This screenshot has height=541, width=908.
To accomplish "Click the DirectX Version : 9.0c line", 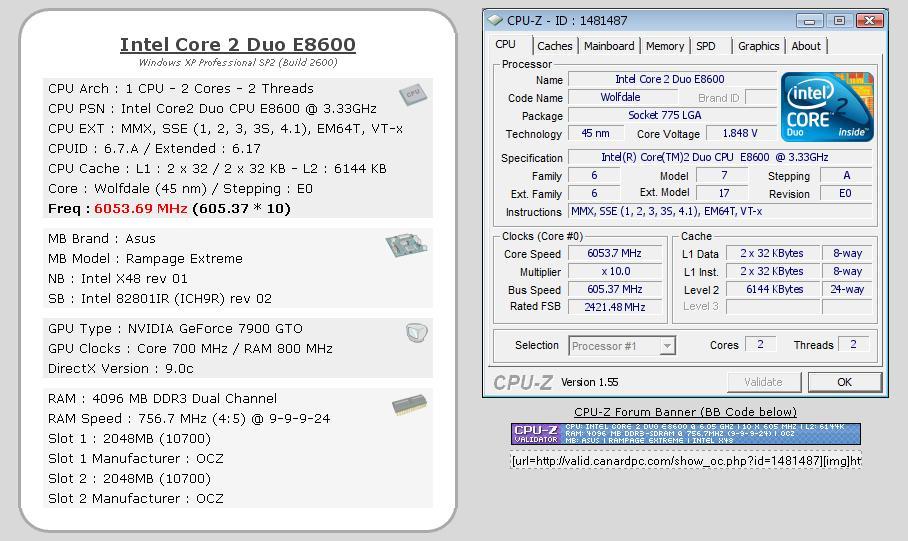I will point(121,368).
